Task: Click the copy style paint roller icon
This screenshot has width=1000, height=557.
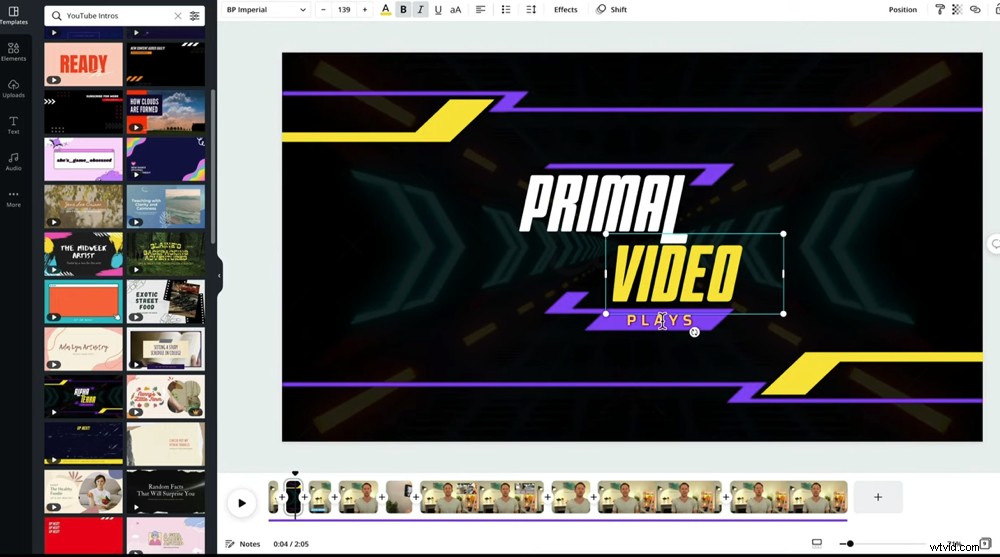Action: 939,10
